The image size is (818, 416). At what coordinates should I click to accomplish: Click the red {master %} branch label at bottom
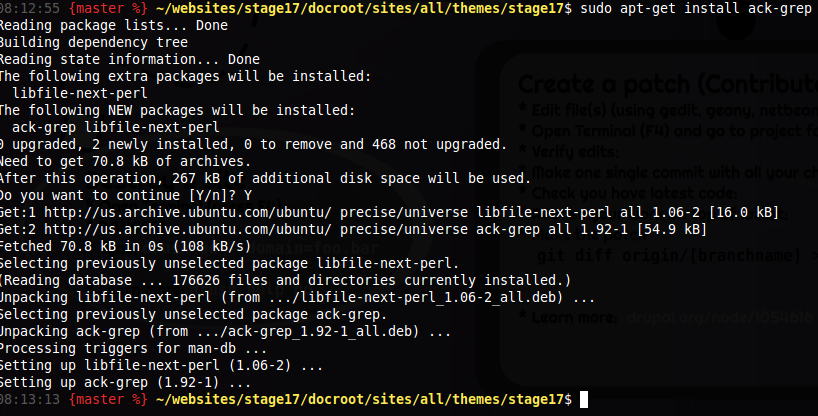click(108, 399)
